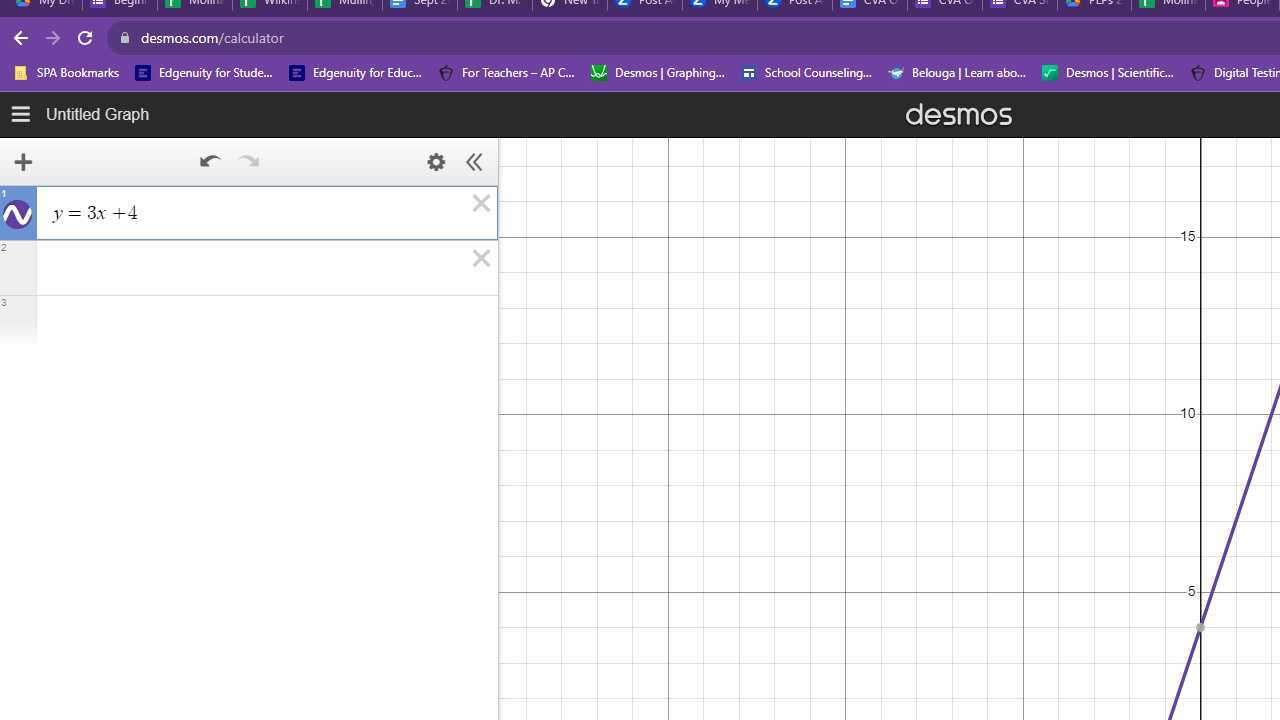This screenshot has width=1280, height=720.
Task: Click the Undo arrow icon
Action: coord(210,161)
